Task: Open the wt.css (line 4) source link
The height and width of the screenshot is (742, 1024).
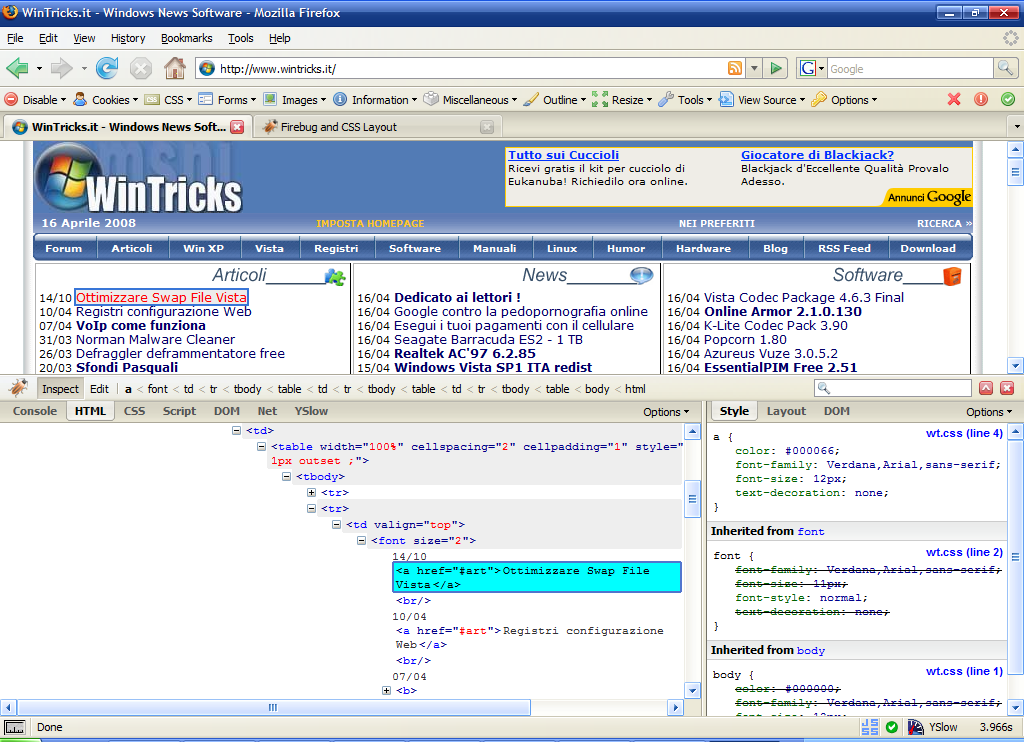Action: (964, 433)
